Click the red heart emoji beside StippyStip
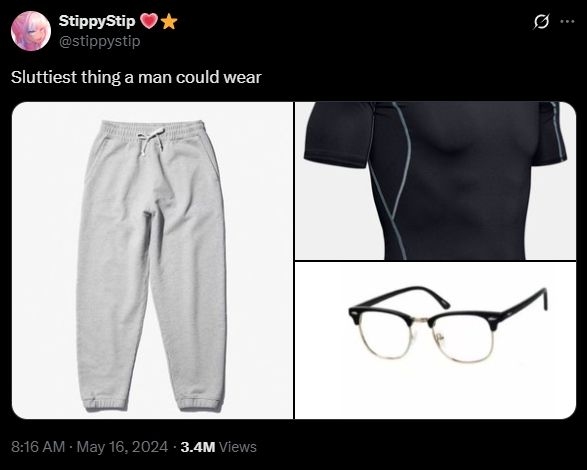 click(x=149, y=22)
